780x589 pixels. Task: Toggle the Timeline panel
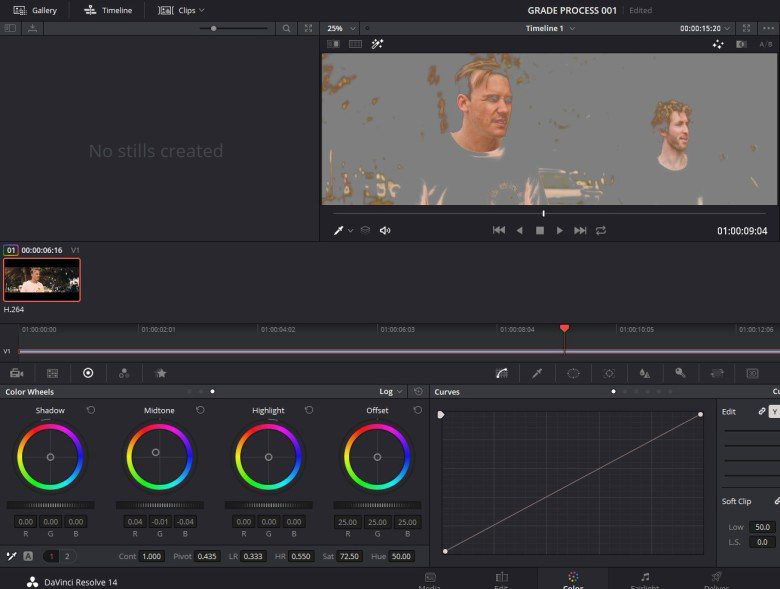point(108,10)
